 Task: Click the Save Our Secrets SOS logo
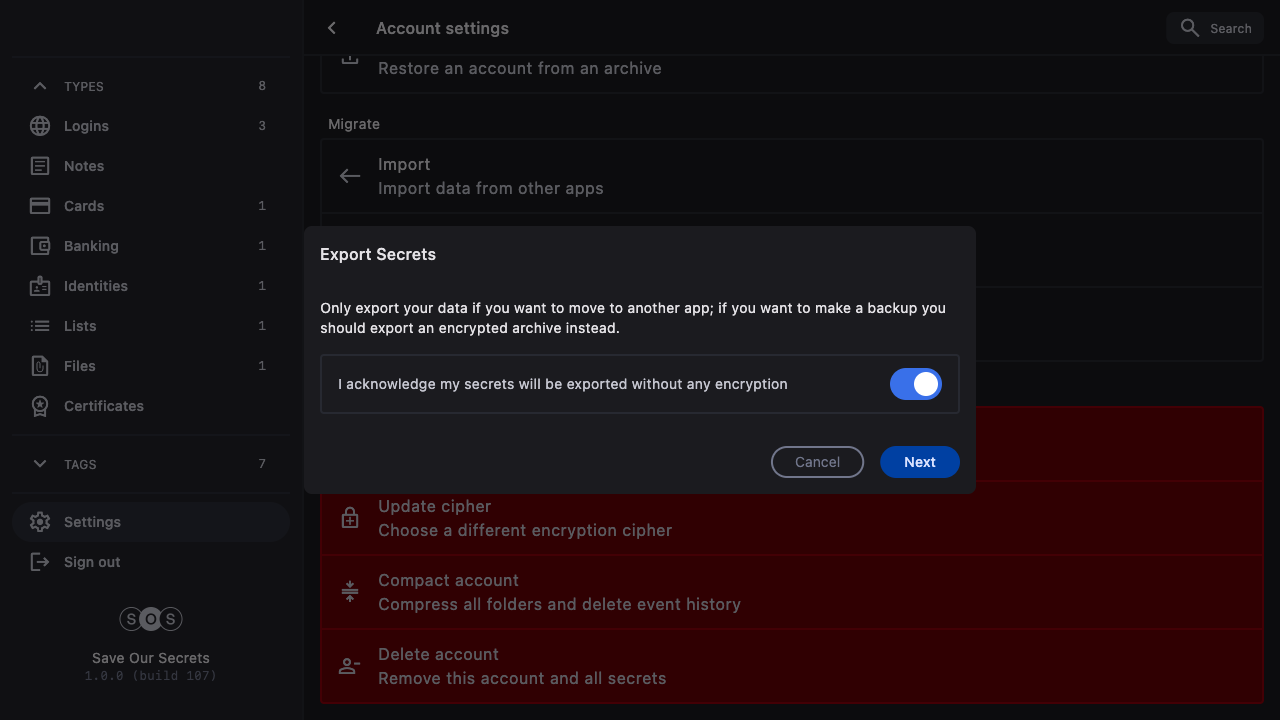click(x=151, y=619)
